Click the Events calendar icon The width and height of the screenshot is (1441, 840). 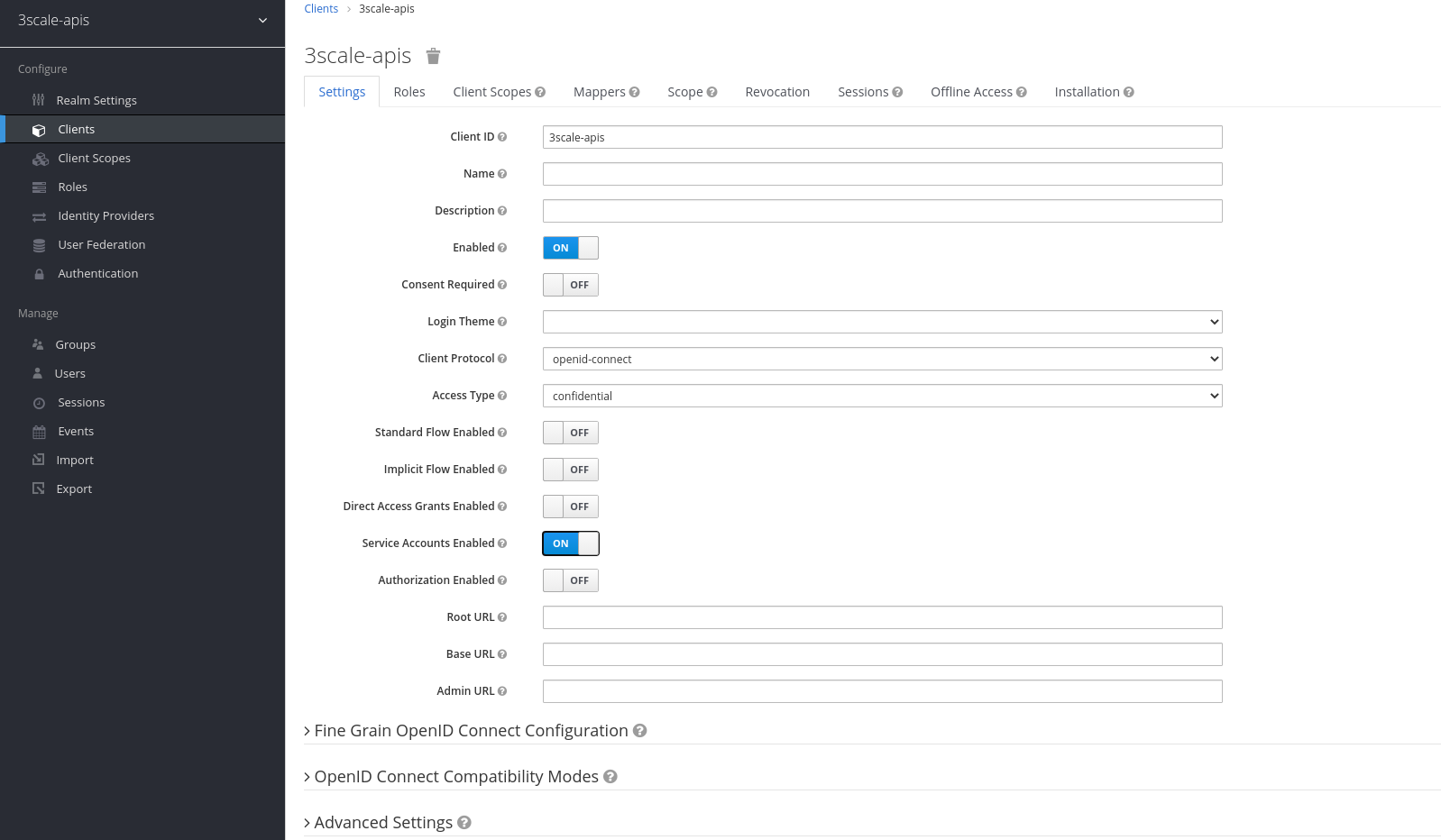39,432
